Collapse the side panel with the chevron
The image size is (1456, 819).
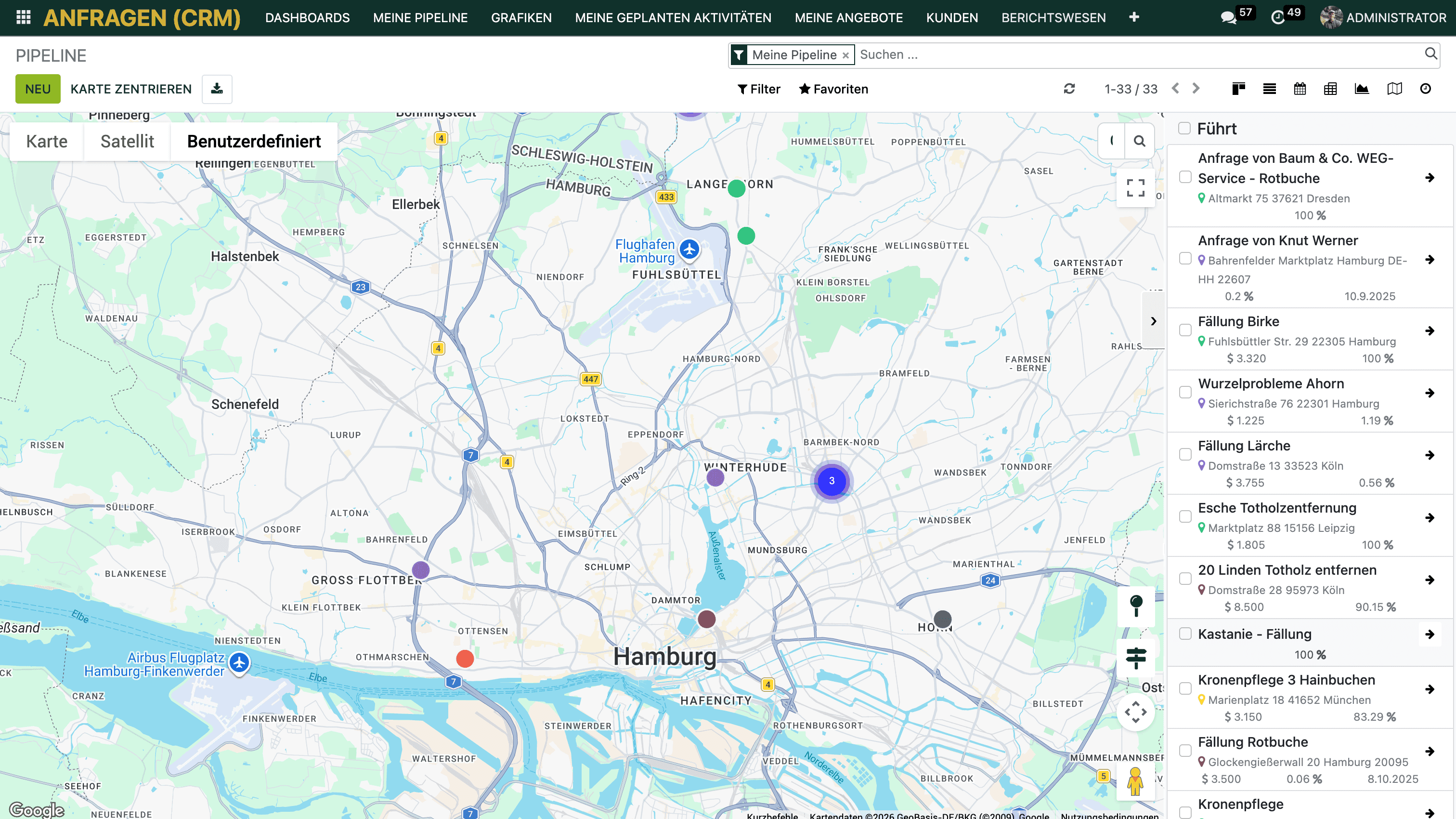(x=1153, y=321)
